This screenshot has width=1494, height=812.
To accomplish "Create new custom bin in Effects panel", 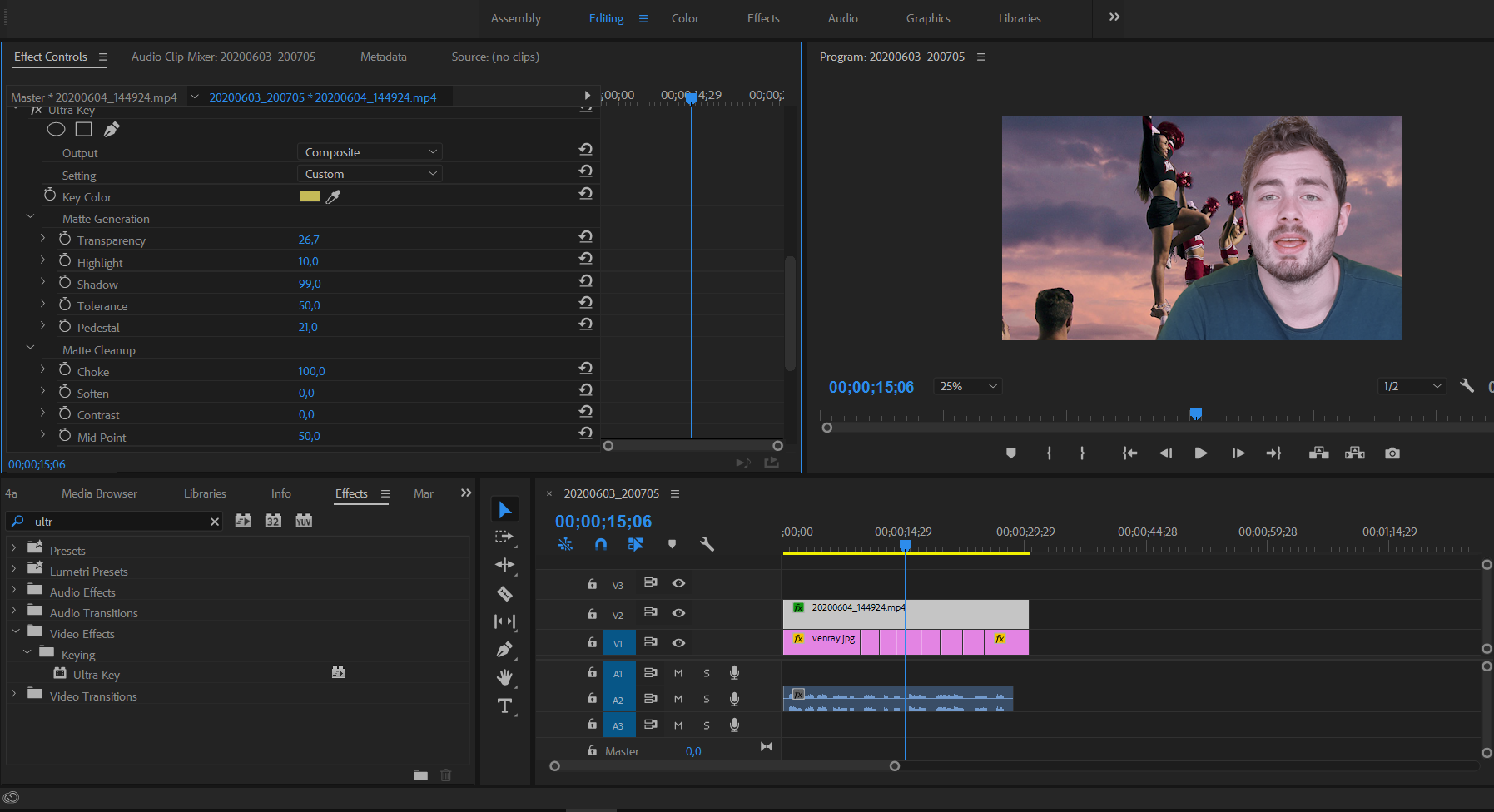I will tap(421, 775).
